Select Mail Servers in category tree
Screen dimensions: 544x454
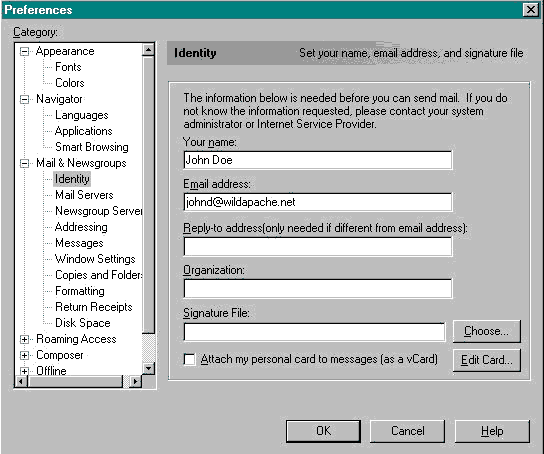(x=84, y=195)
